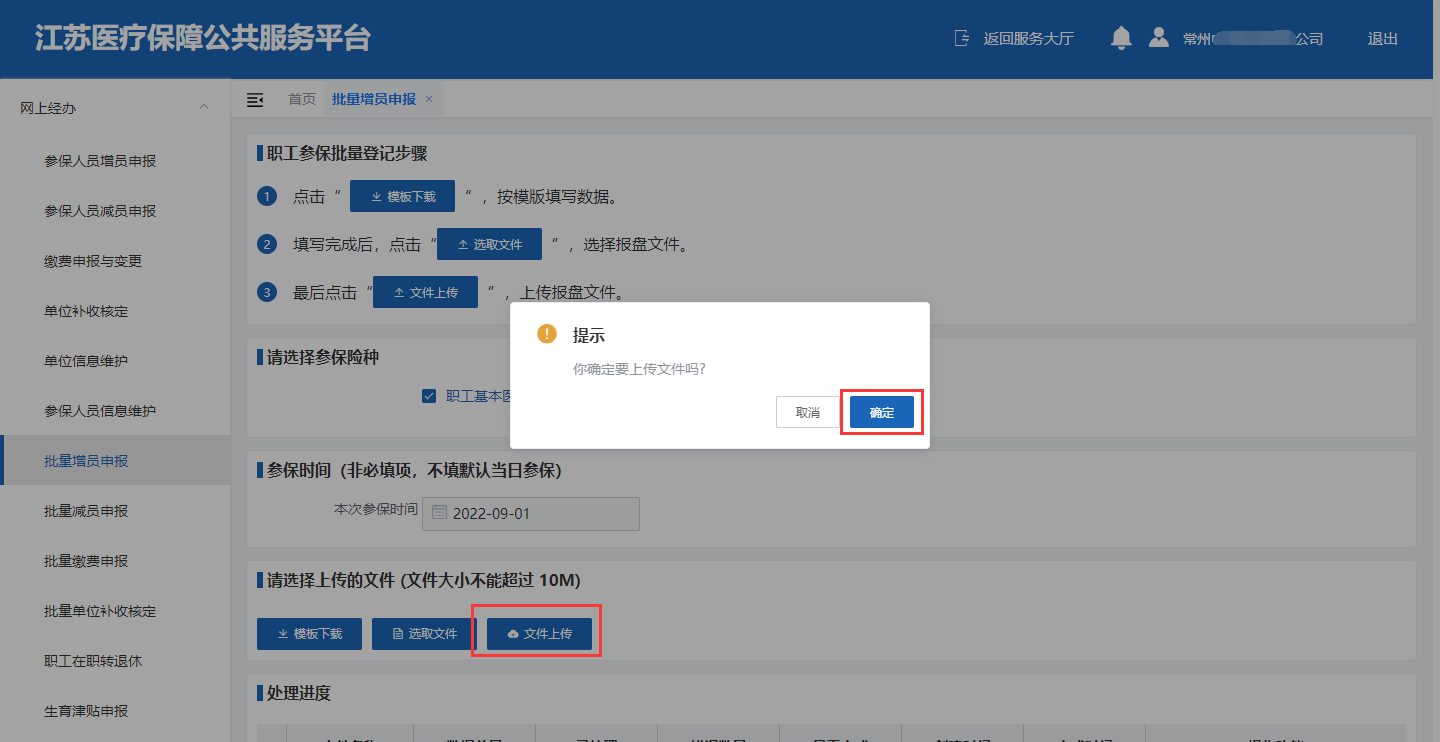Toggle the sidebar collapse hamburger icon
Image resolution: width=1440 pixels, height=742 pixels.
pyautogui.click(x=255, y=99)
